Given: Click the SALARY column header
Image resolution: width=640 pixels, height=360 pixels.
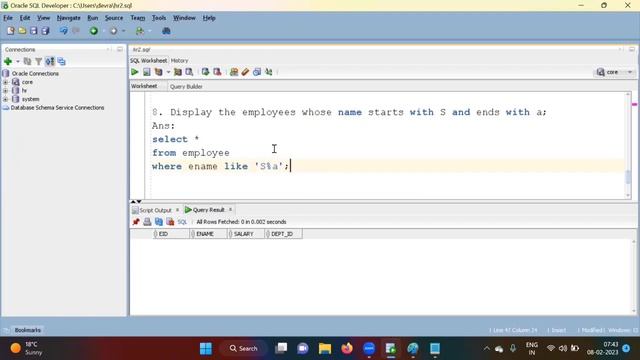Looking at the screenshot, I should [x=245, y=234].
